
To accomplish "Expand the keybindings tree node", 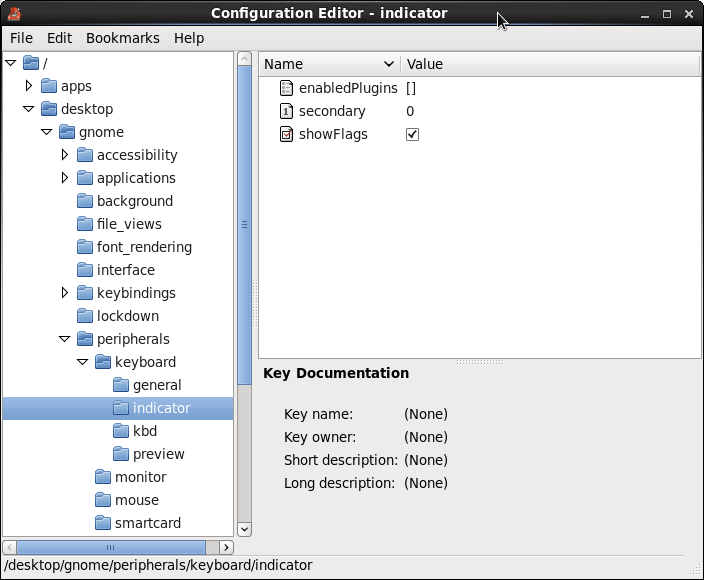I will (x=65, y=293).
